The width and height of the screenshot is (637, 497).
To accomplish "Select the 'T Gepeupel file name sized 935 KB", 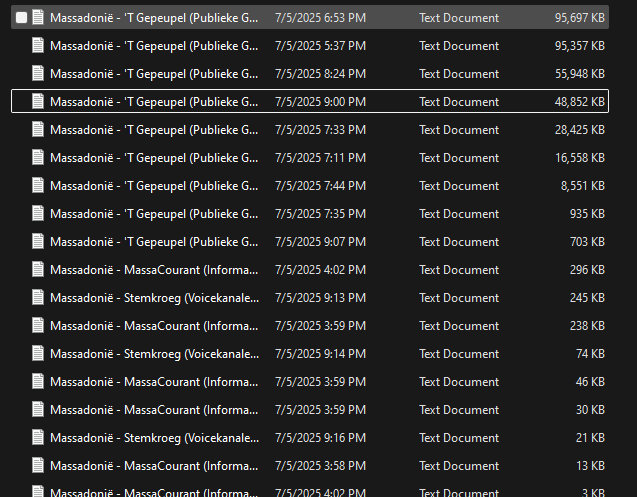I will [154, 214].
